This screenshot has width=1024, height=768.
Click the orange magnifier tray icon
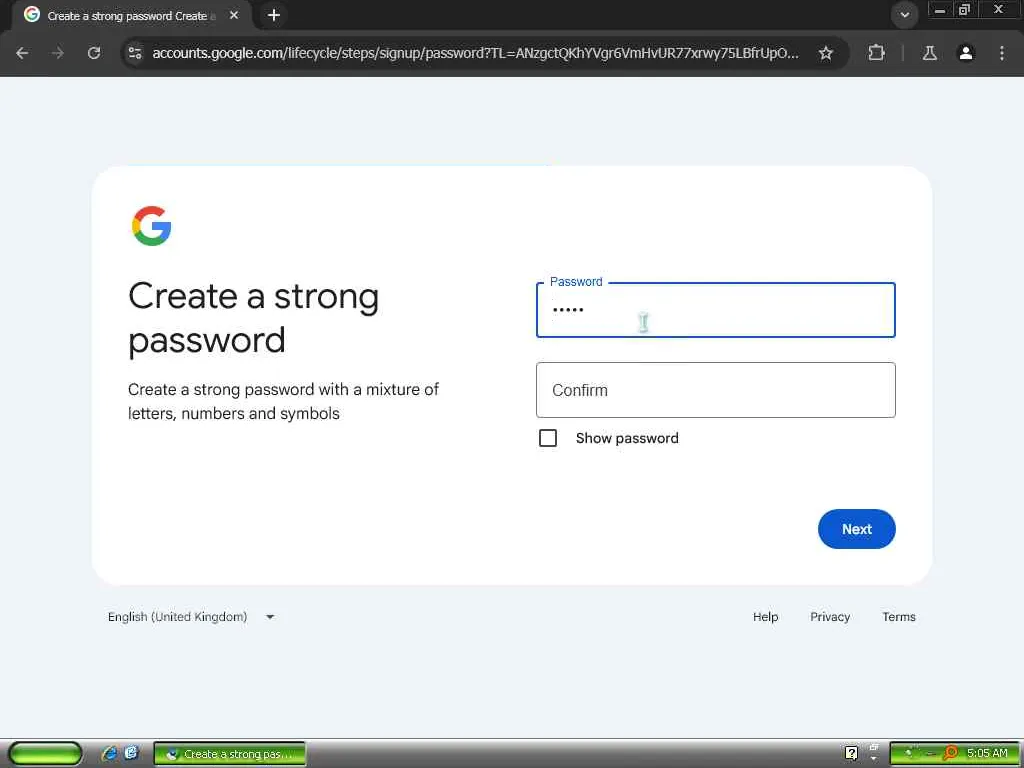click(950, 753)
